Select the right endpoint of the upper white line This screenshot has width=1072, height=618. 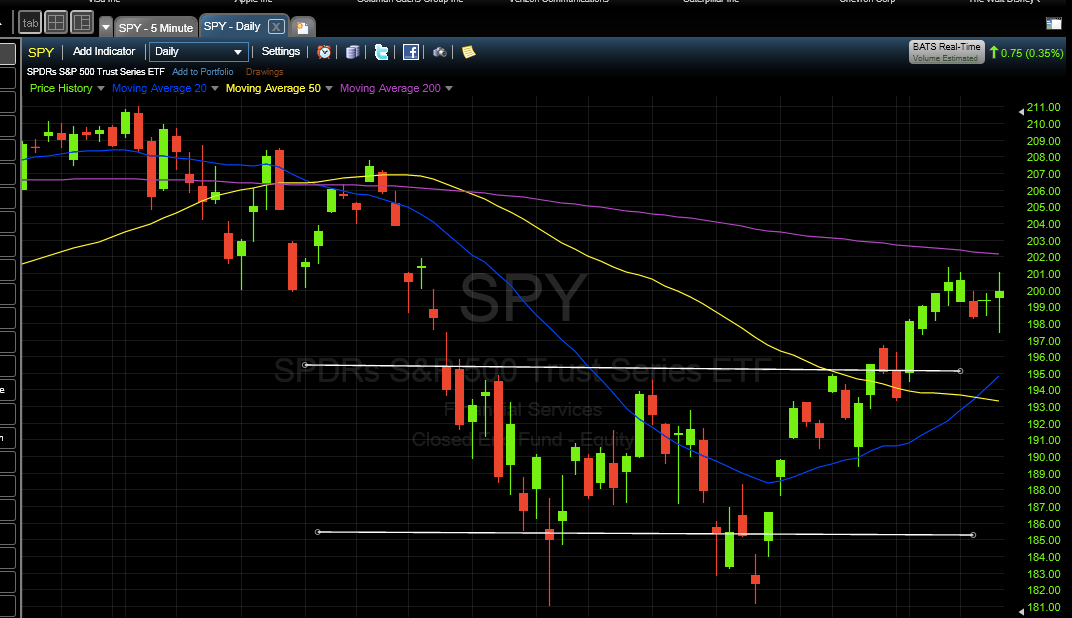(961, 371)
